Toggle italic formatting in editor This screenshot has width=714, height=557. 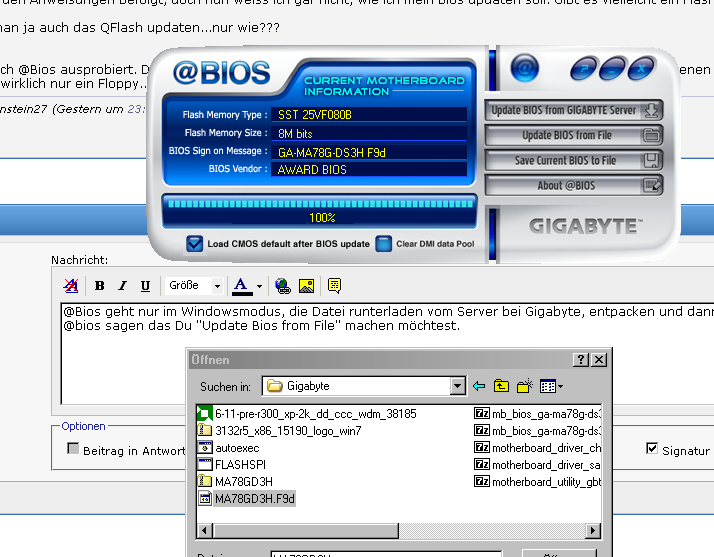[122, 286]
